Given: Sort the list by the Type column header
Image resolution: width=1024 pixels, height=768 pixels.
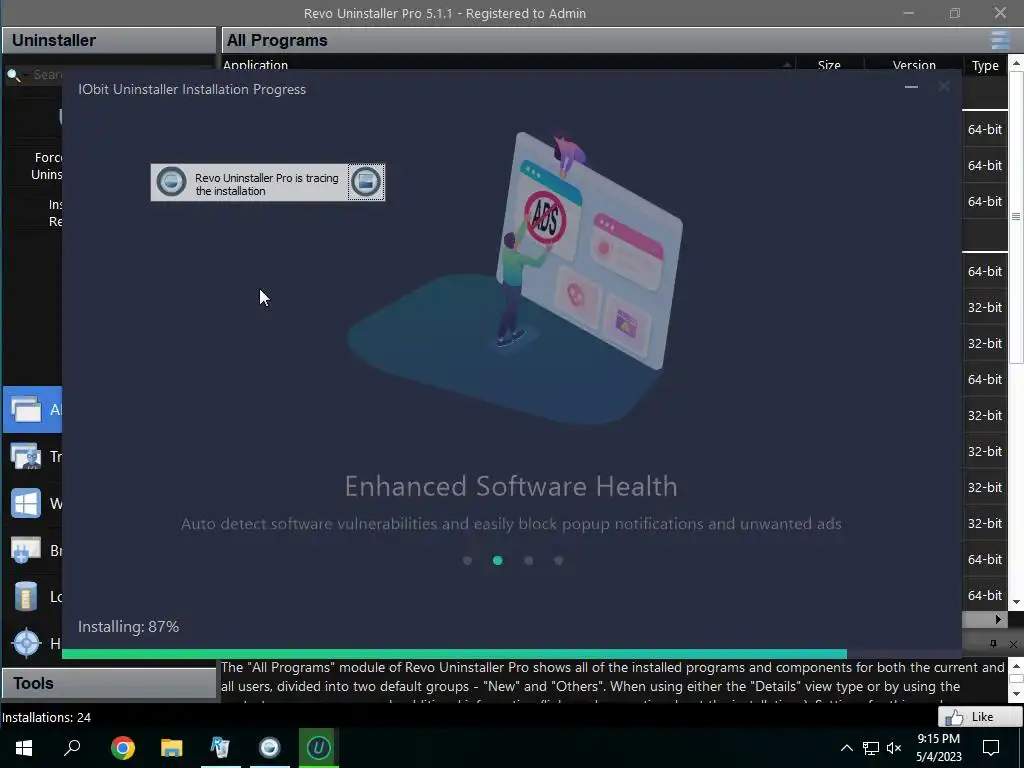Looking at the screenshot, I should coord(985,65).
